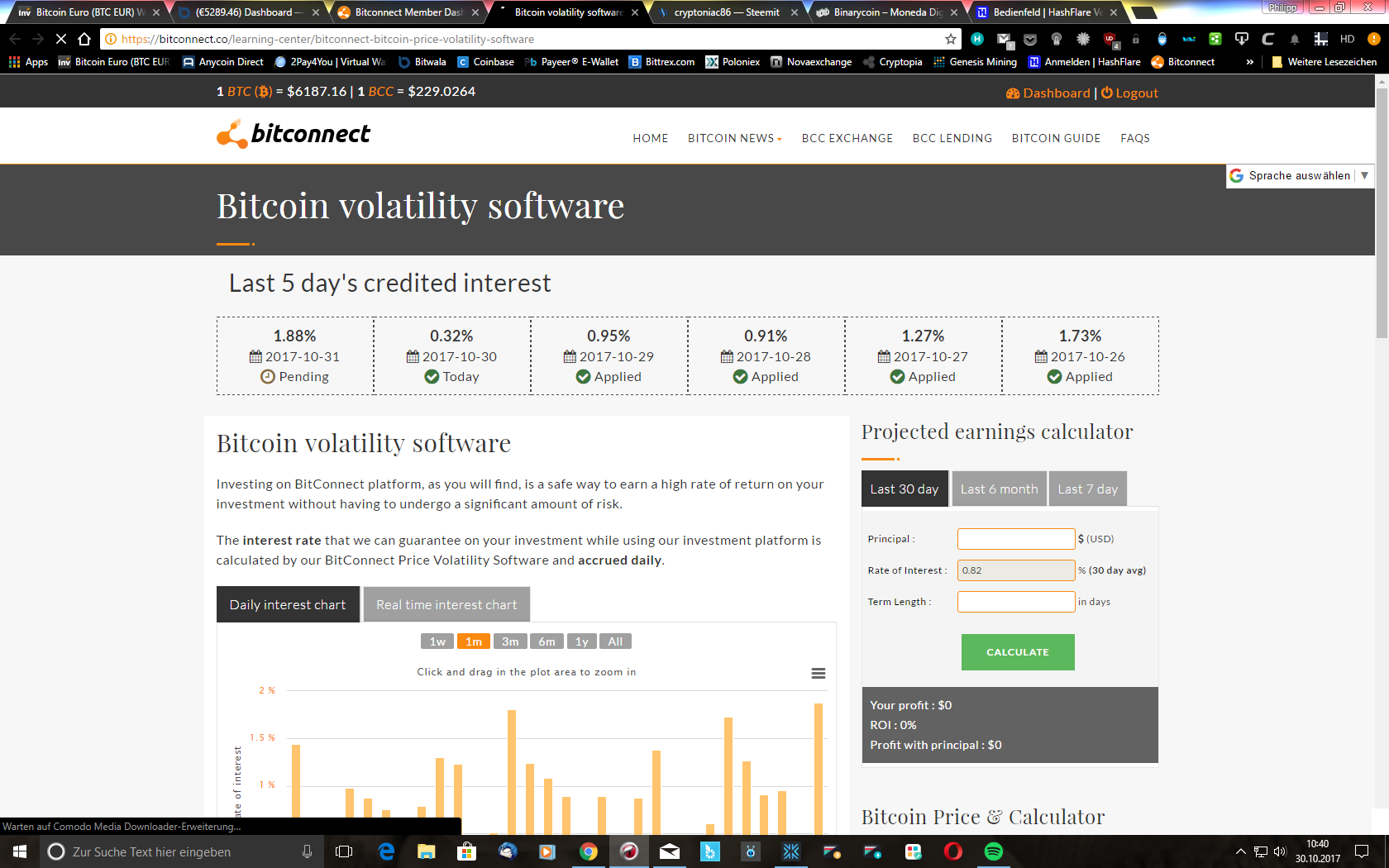Bookmark this page with the star icon

pos(951,39)
